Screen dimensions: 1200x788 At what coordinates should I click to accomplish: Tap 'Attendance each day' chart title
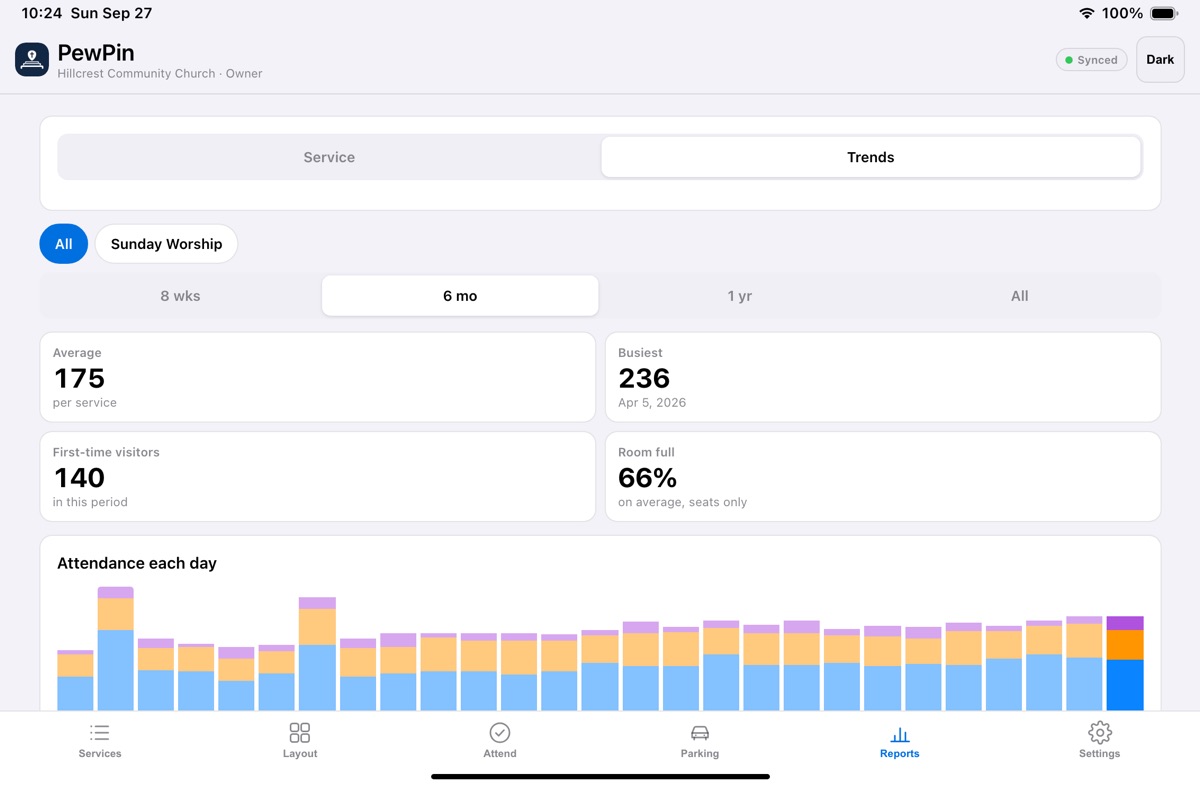click(x=137, y=563)
